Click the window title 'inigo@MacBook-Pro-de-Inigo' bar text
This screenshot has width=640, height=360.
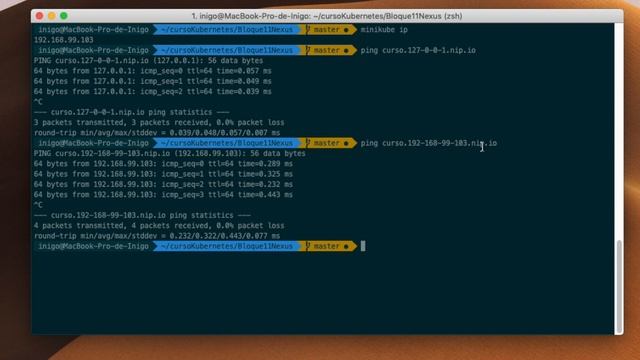click(x=327, y=16)
